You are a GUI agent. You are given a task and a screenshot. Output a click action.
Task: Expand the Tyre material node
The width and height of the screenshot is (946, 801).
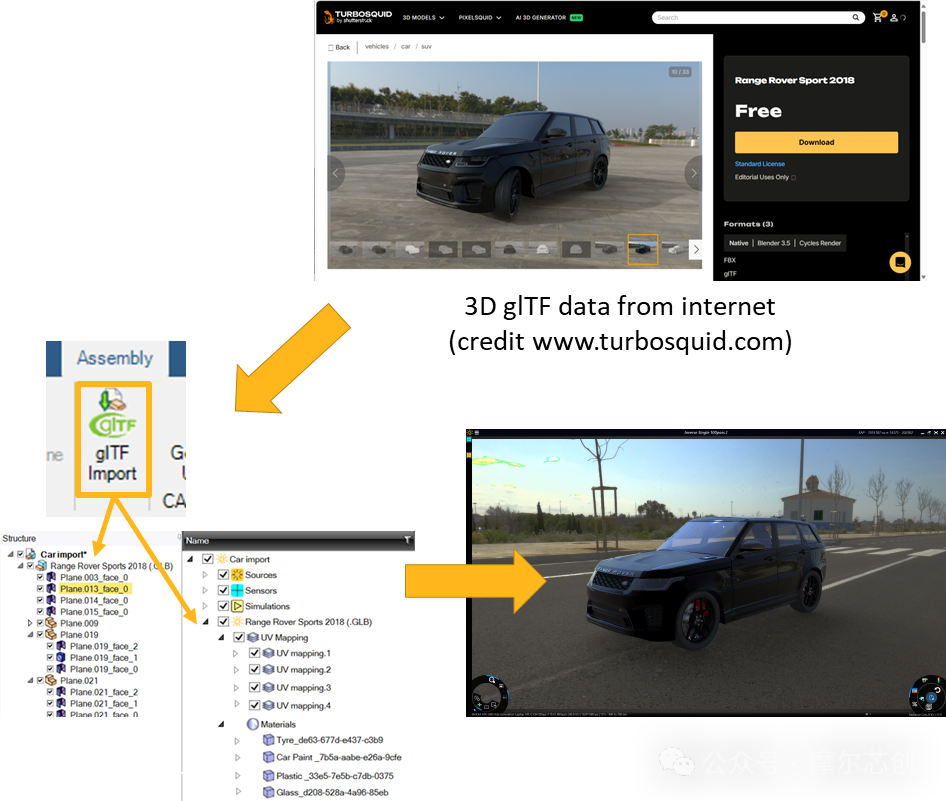pos(237,741)
